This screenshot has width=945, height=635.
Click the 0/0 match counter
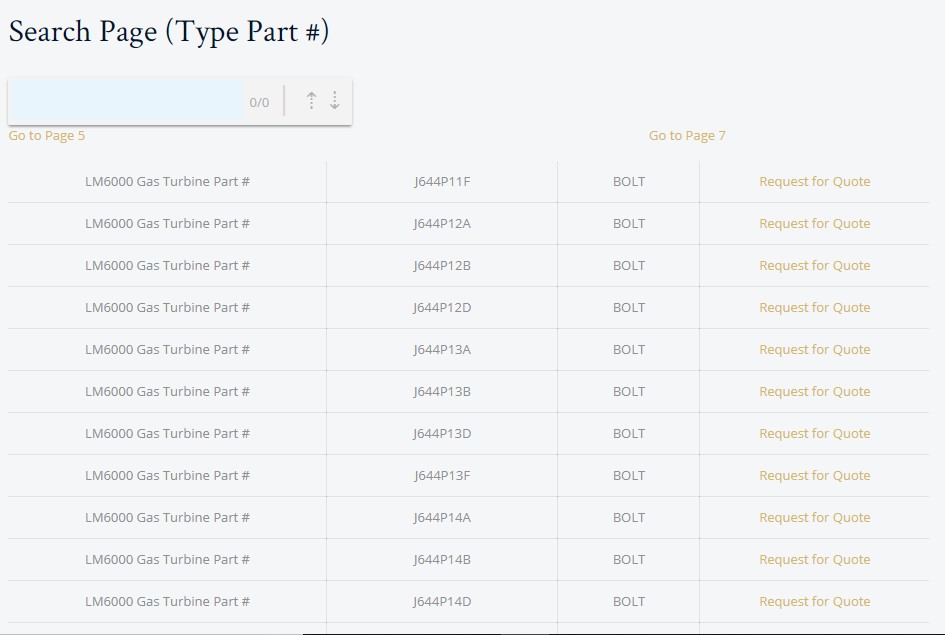coord(259,102)
